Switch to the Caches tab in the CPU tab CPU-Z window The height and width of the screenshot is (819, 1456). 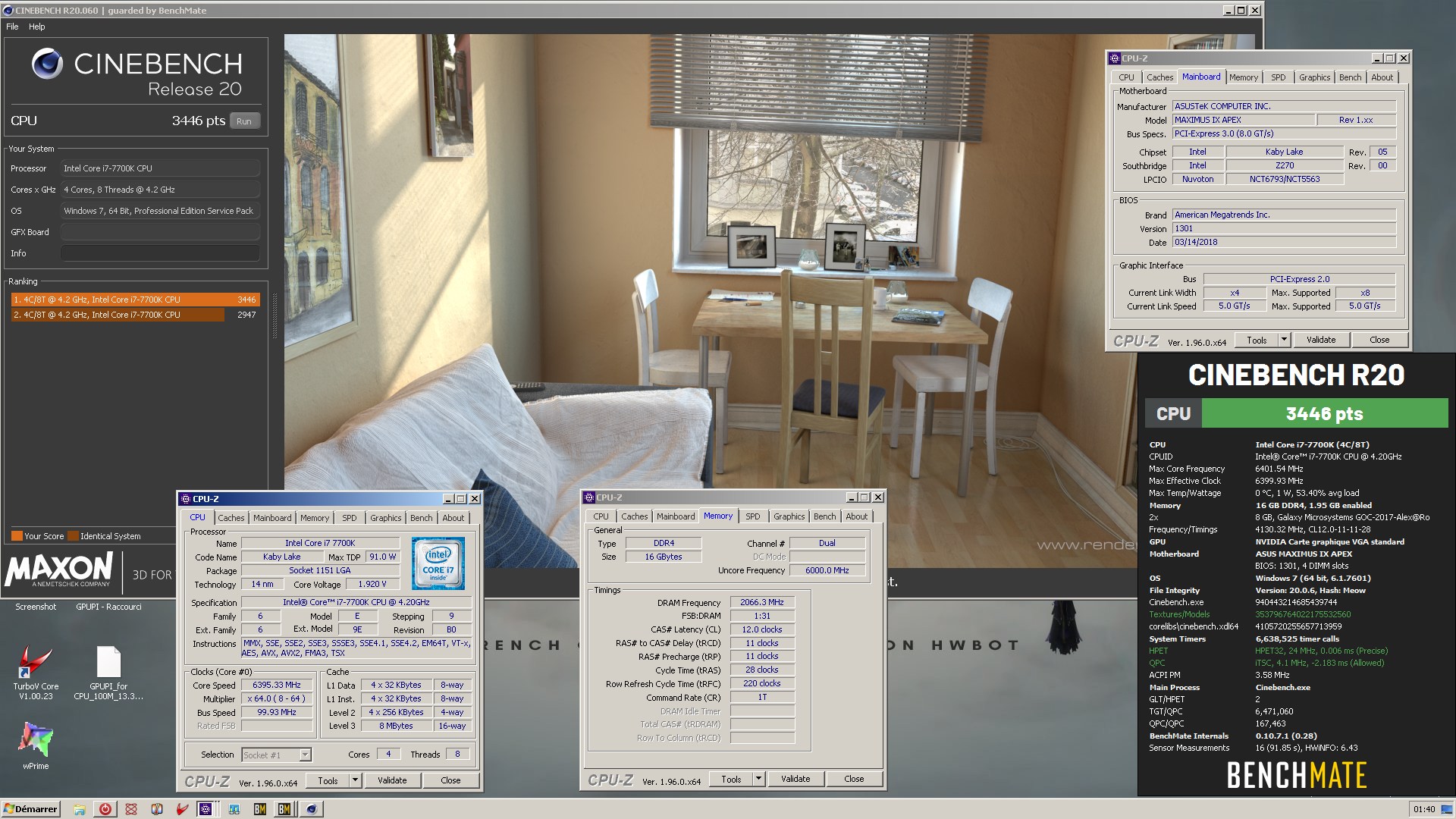(x=231, y=518)
